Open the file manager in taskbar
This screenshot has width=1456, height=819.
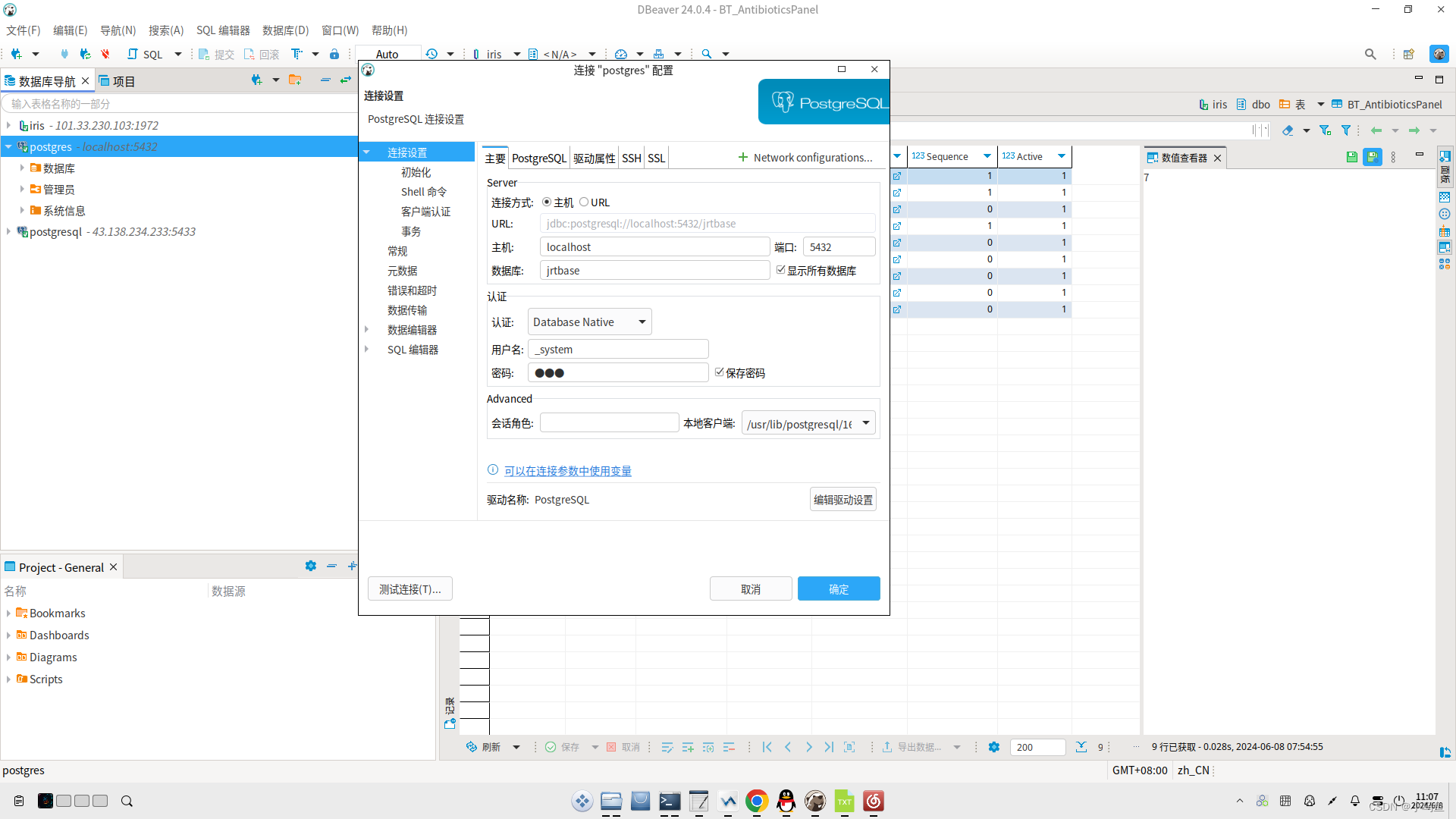(x=611, y=801)
